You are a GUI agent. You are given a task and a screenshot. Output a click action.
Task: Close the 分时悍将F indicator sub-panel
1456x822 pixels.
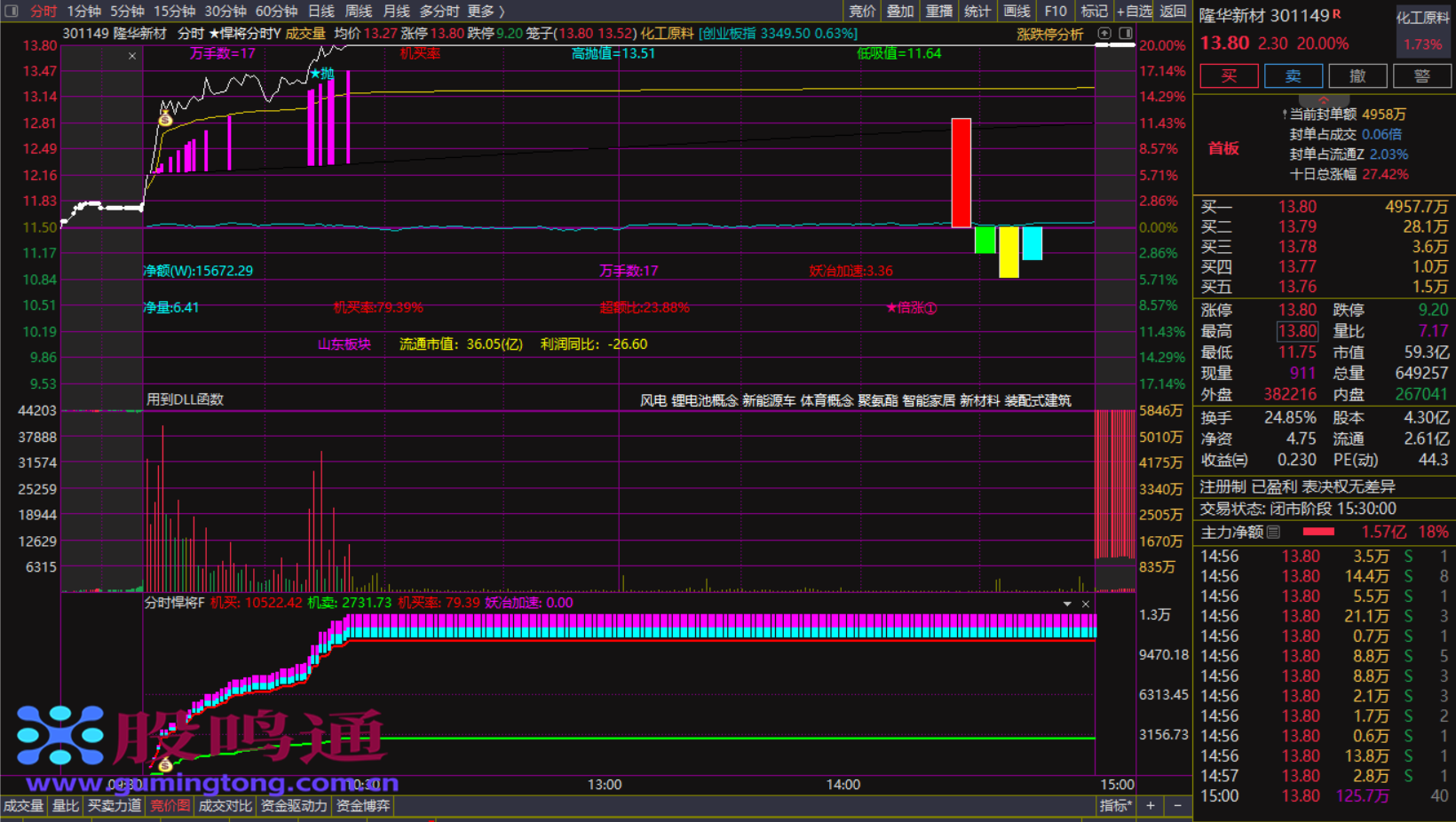point(1086,604)
